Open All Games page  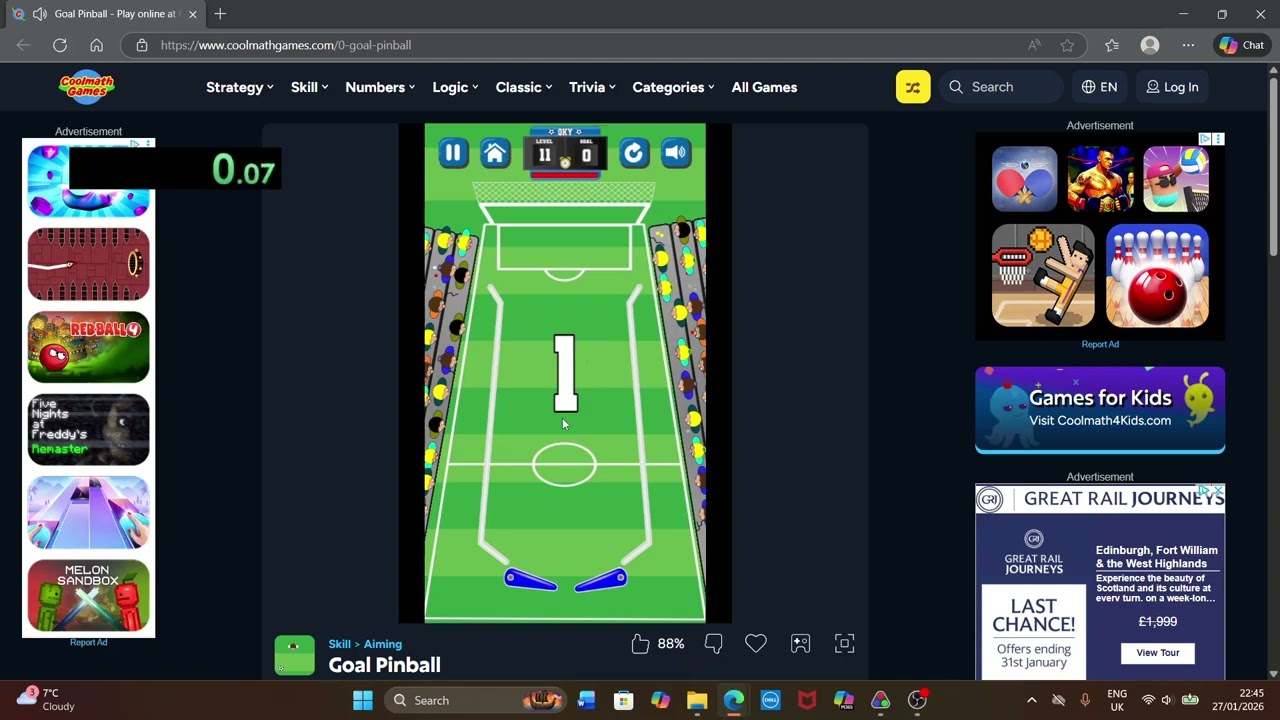click(764, 87)
